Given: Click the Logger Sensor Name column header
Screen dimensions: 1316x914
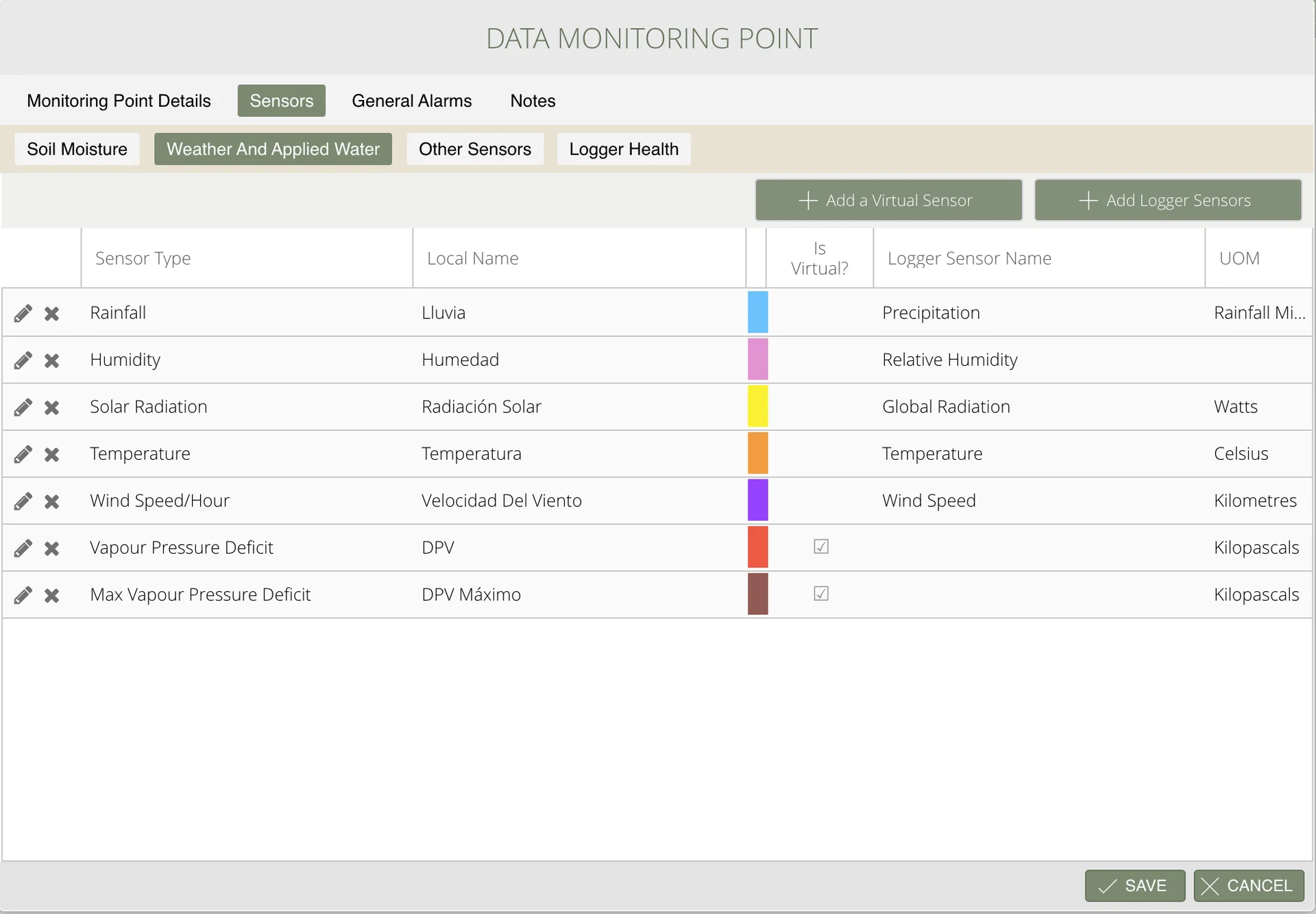Looking at the screenshot, I should (x=1039, y=258).
